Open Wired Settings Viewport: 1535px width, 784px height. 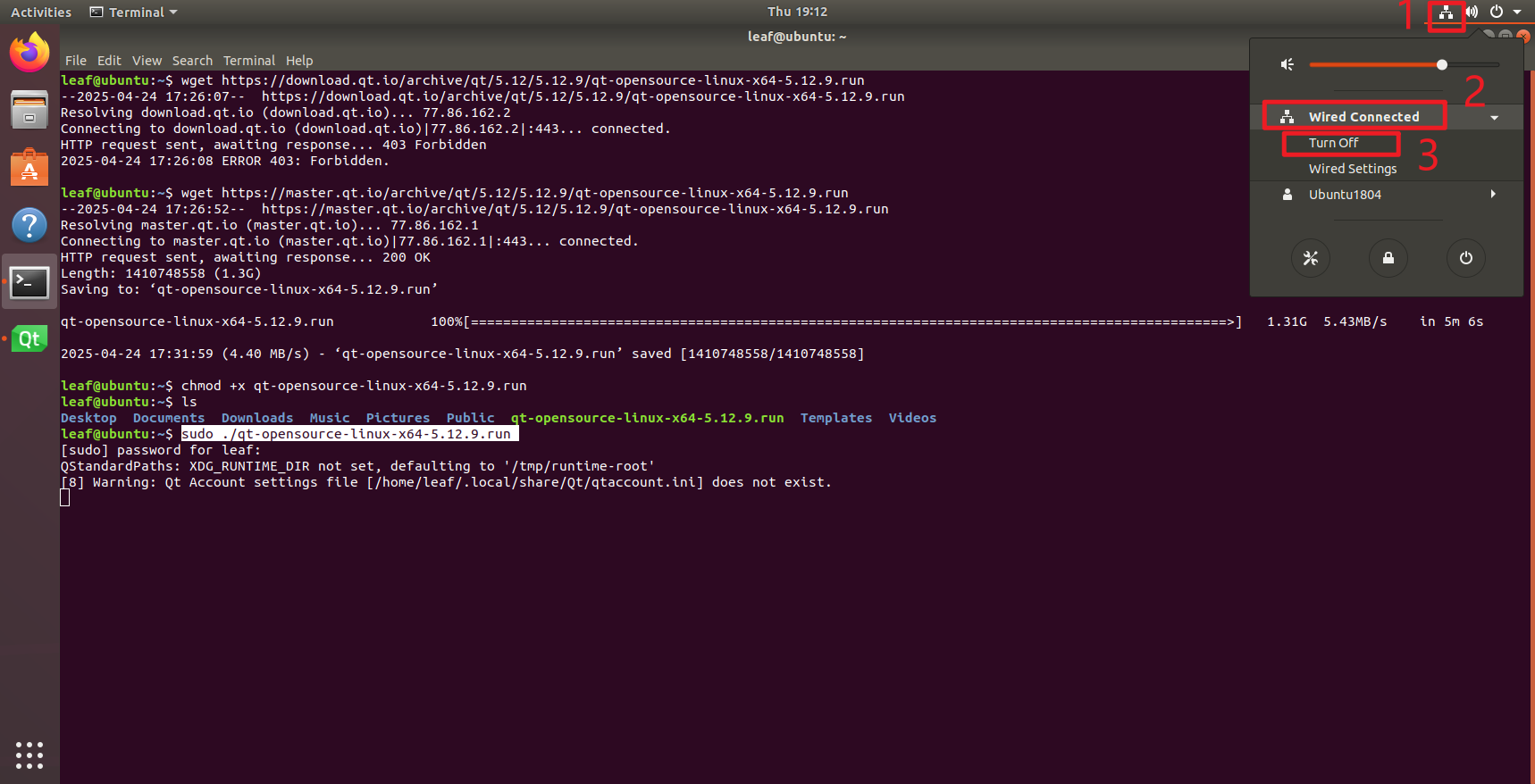(1353, 169)
